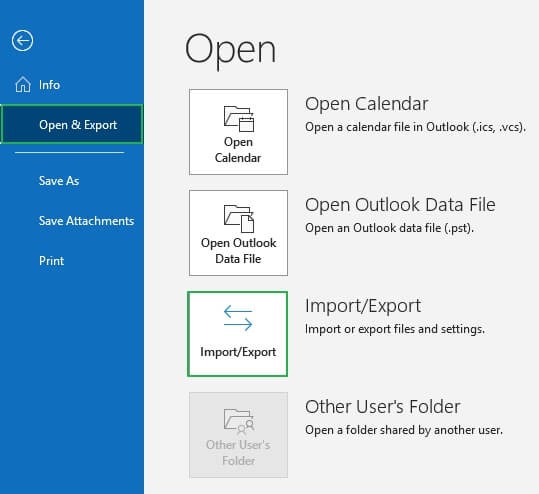Click description "Open an Outlook data file (.pst)."
Screen dimensions: 539x494
tap(389, 228)
